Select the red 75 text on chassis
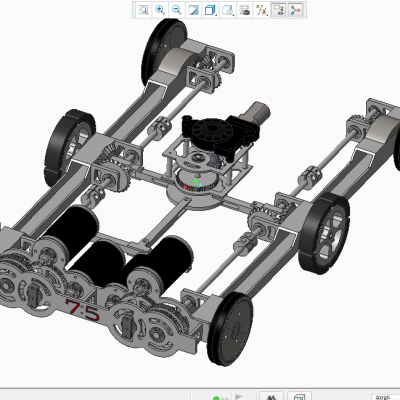400x400 pixels. tap(83, 311)
